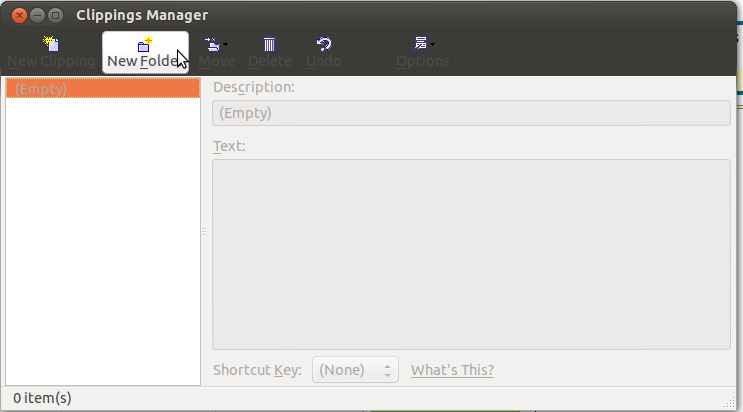Select the (Empty) item in the clippings list
743x412 pixels.
coord(102,88)
